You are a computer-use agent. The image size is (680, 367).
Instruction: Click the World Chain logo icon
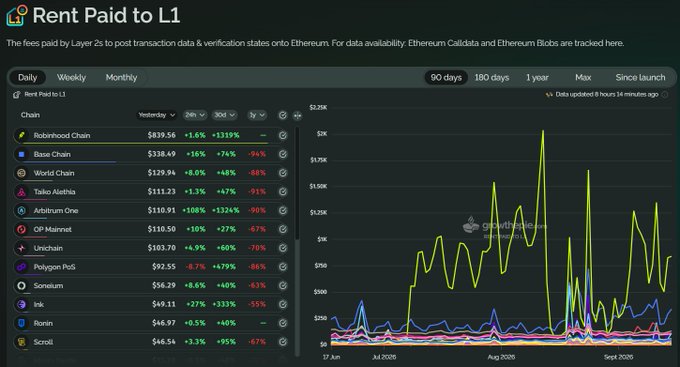coord(21,173)
